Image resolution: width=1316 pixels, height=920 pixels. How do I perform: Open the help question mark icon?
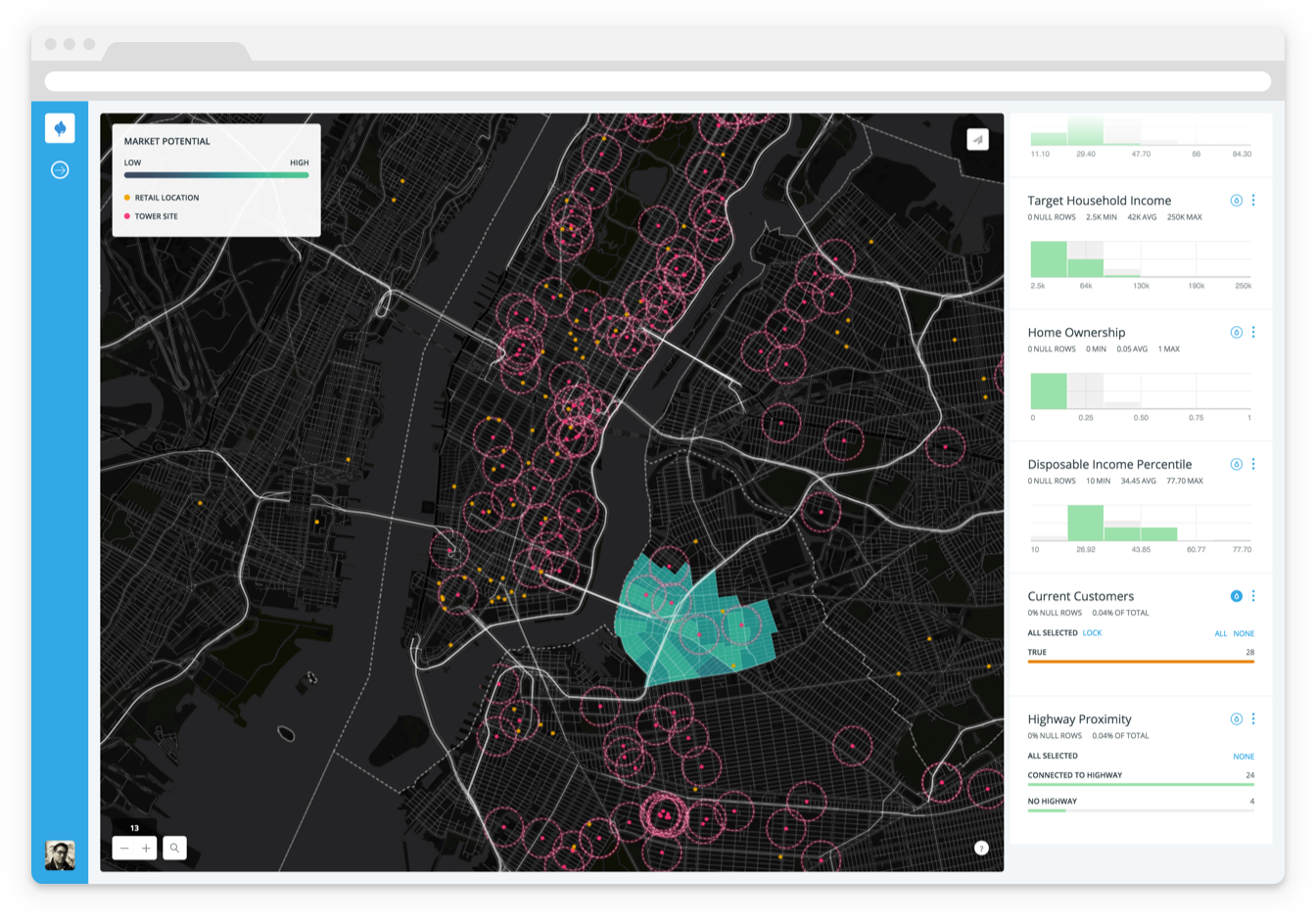pyautogui.click(x=980, y=848)
